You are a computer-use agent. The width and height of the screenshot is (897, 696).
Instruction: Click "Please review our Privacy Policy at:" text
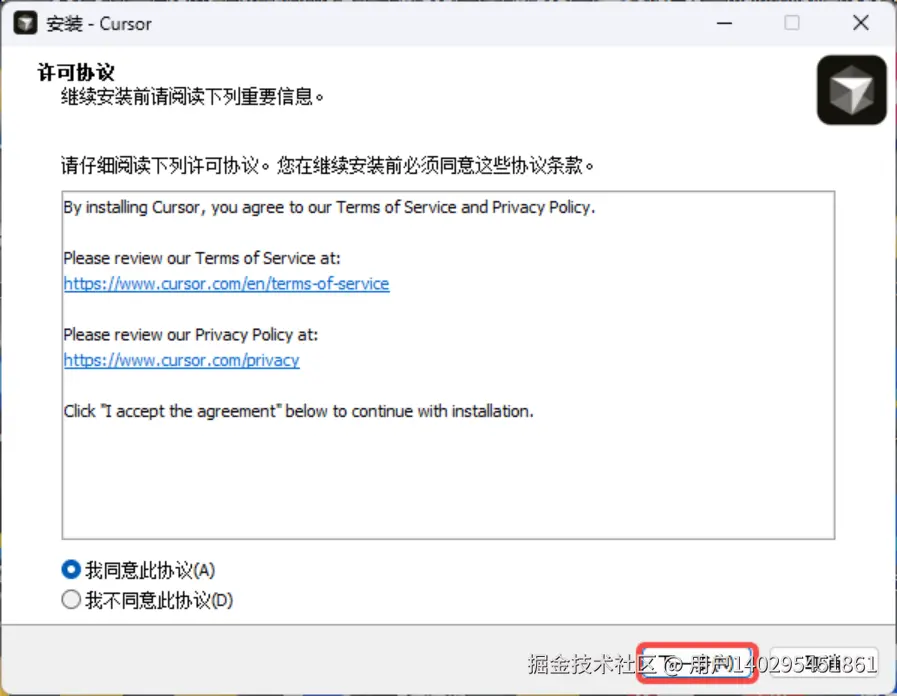tap(190, 335)
